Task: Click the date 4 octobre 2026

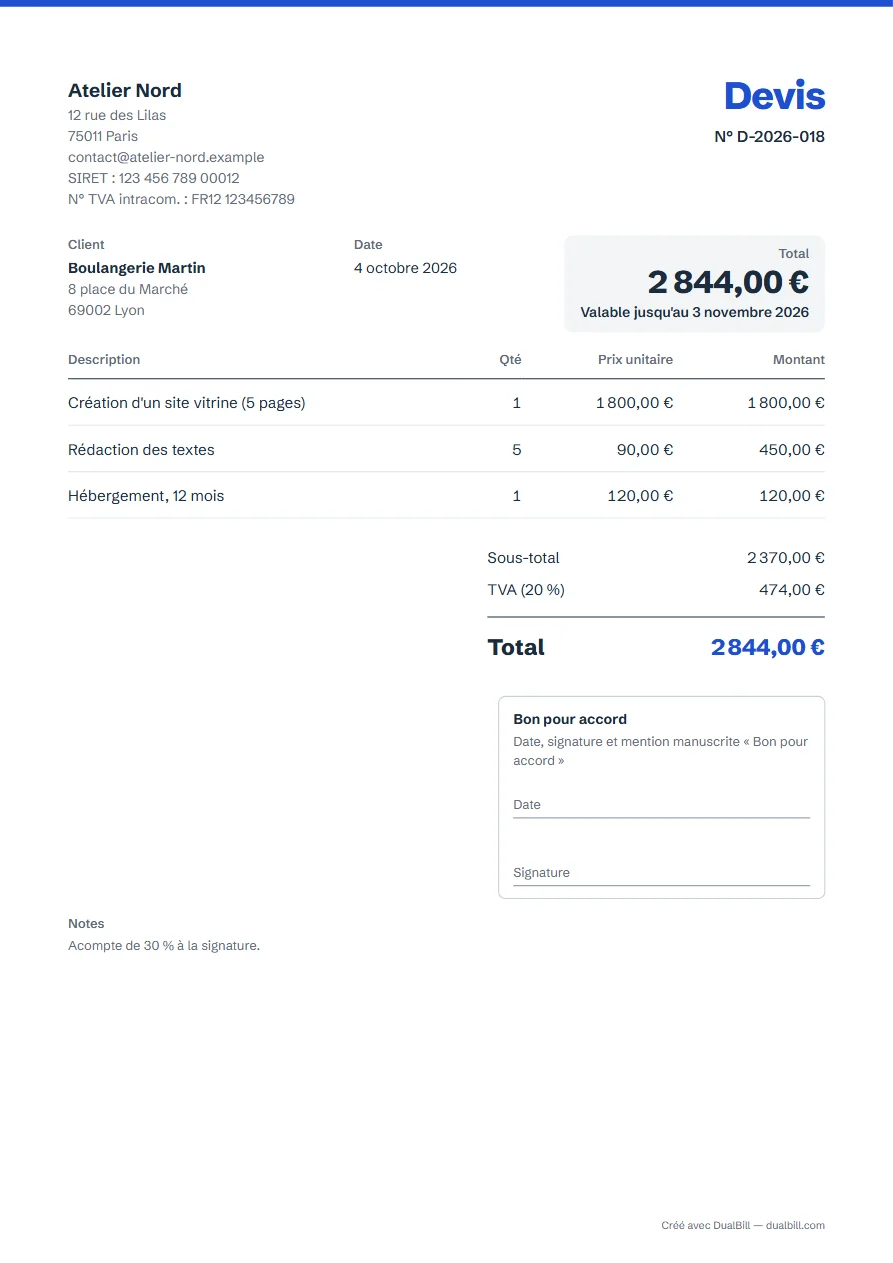Action: 405,268
